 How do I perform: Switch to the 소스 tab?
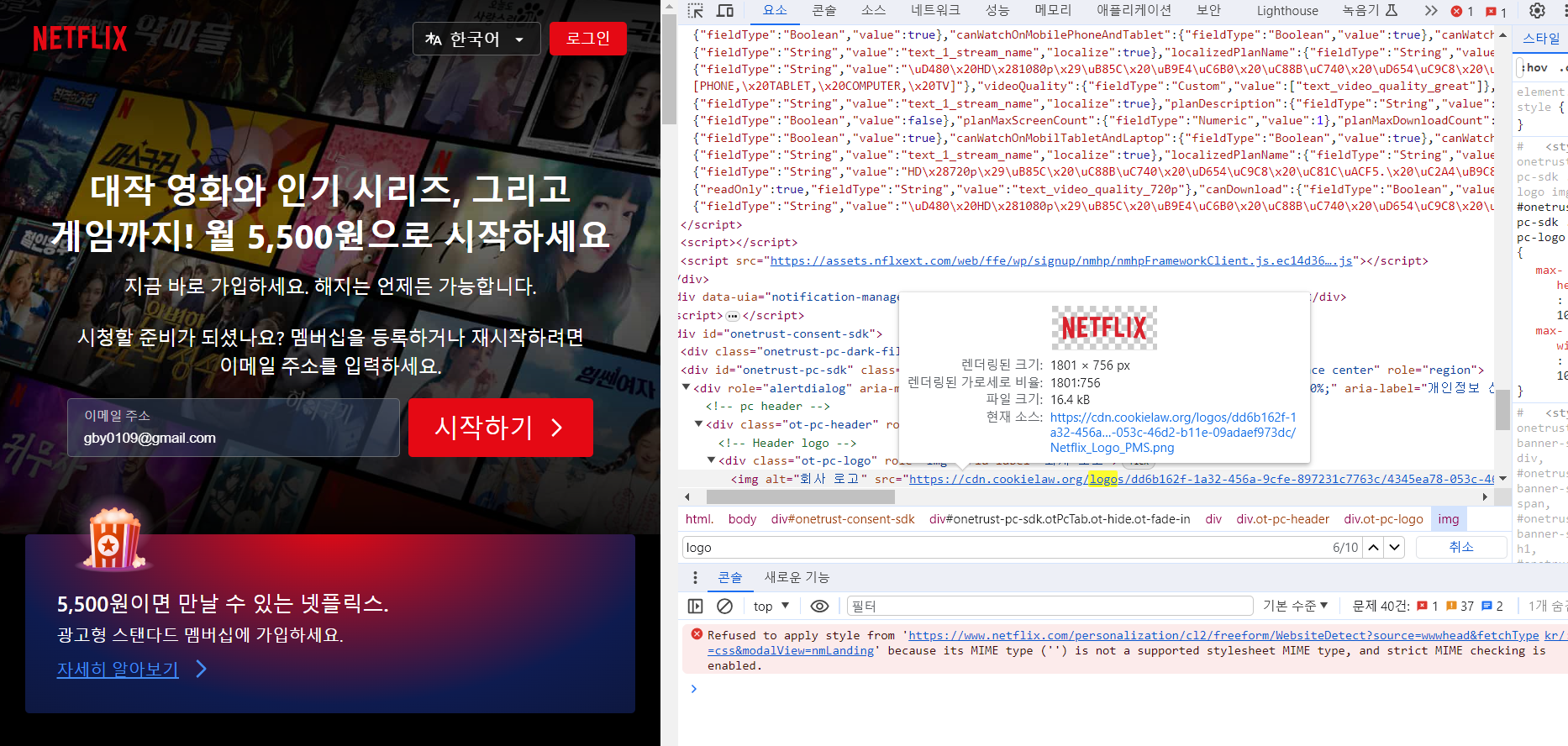point(874,10)
